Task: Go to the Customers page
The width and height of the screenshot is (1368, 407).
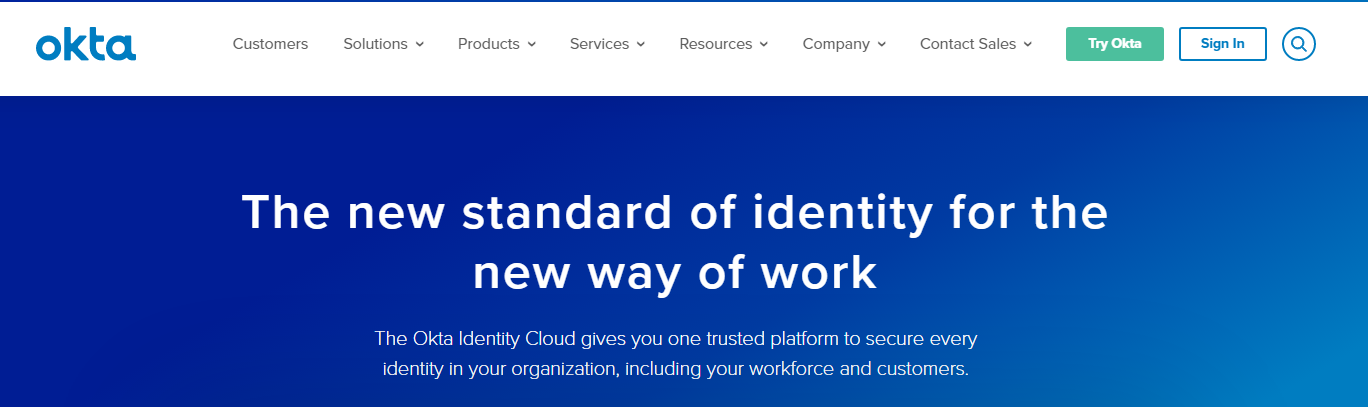Action: point(270,44)
